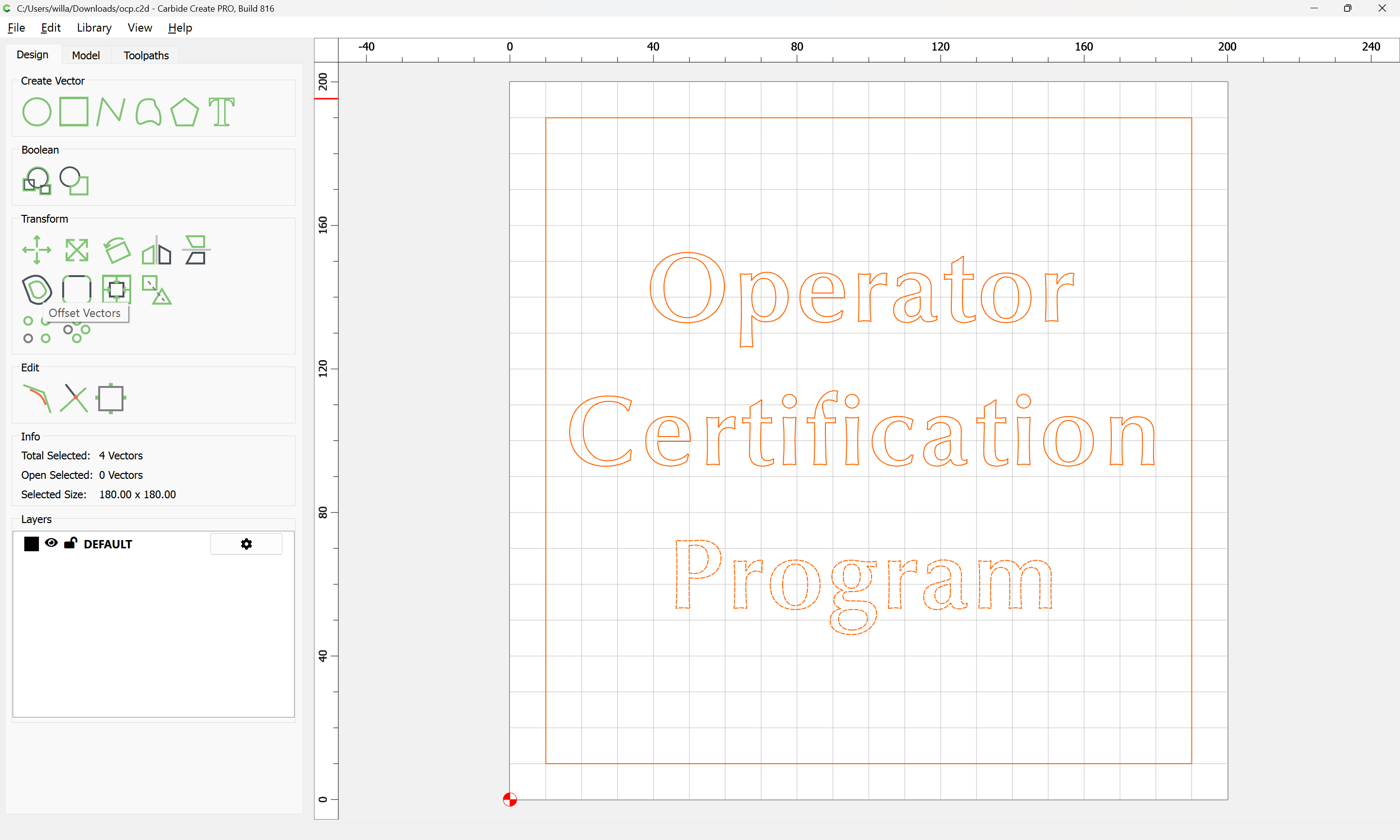1400x840 pixels.
Task: Click the 120 mark on the horizontal ruler
Action: tap(941, 47)
